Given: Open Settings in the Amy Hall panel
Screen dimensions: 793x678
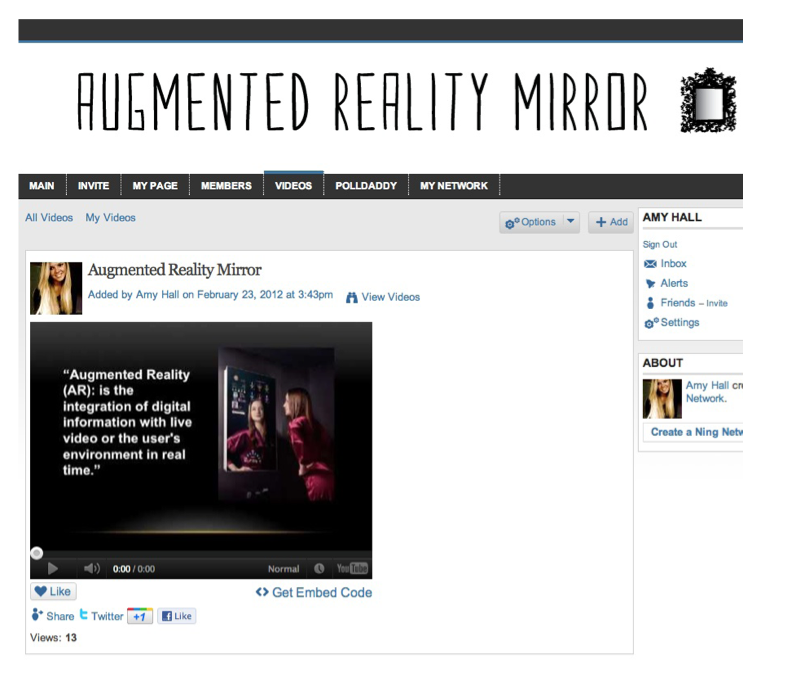Looking at the screenshot, I should coord(679,323).
